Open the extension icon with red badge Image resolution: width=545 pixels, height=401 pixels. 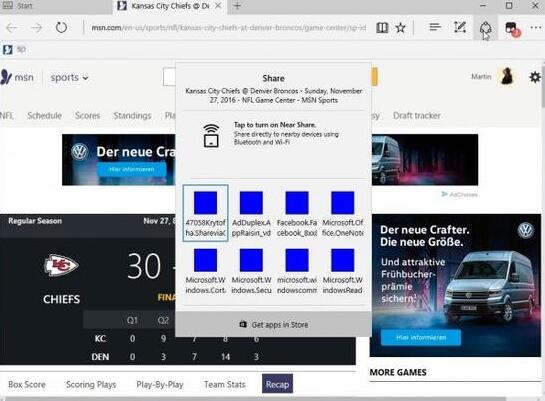[512, 28]
